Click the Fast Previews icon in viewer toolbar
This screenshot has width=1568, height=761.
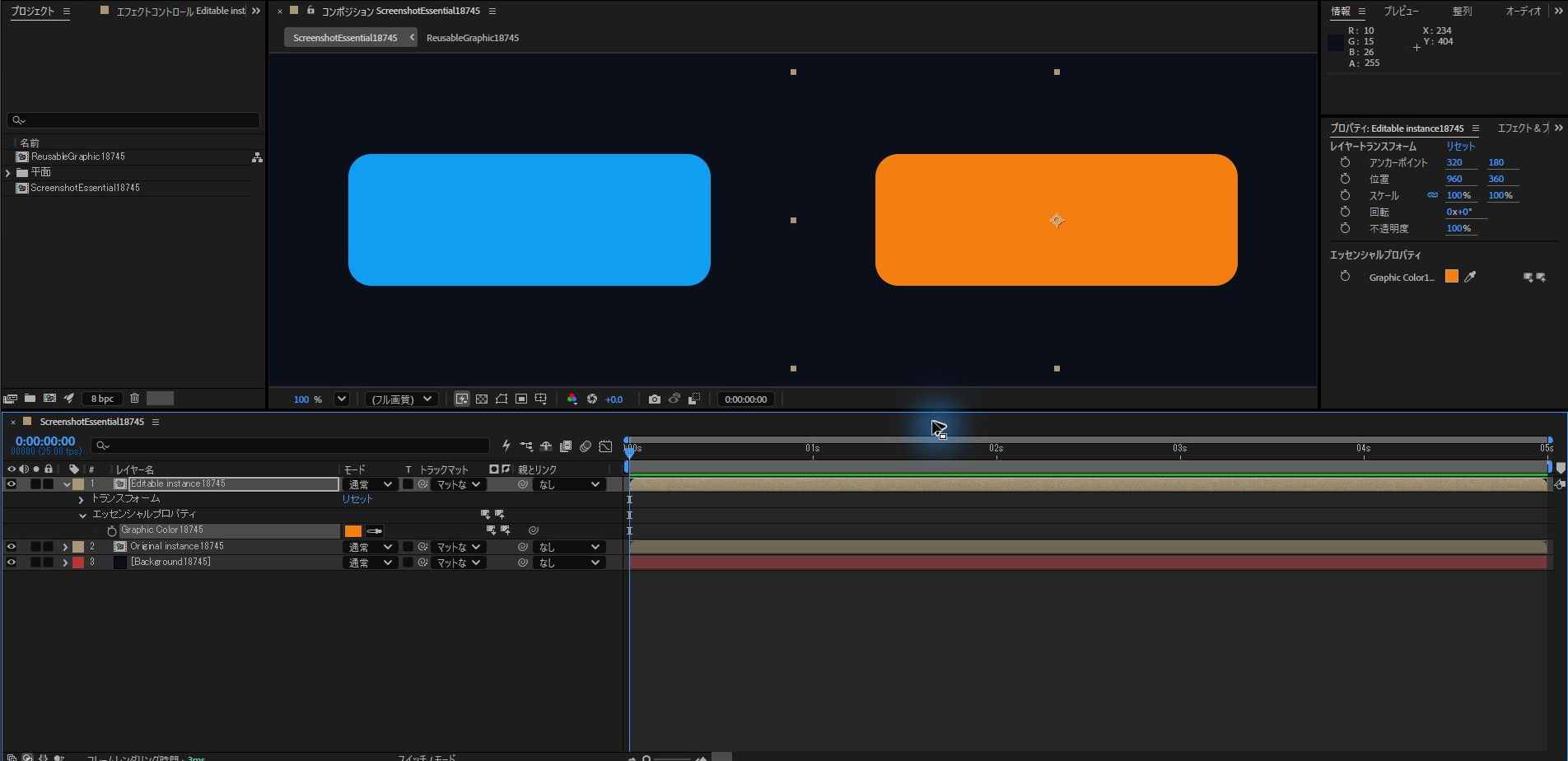coord(462,399)
